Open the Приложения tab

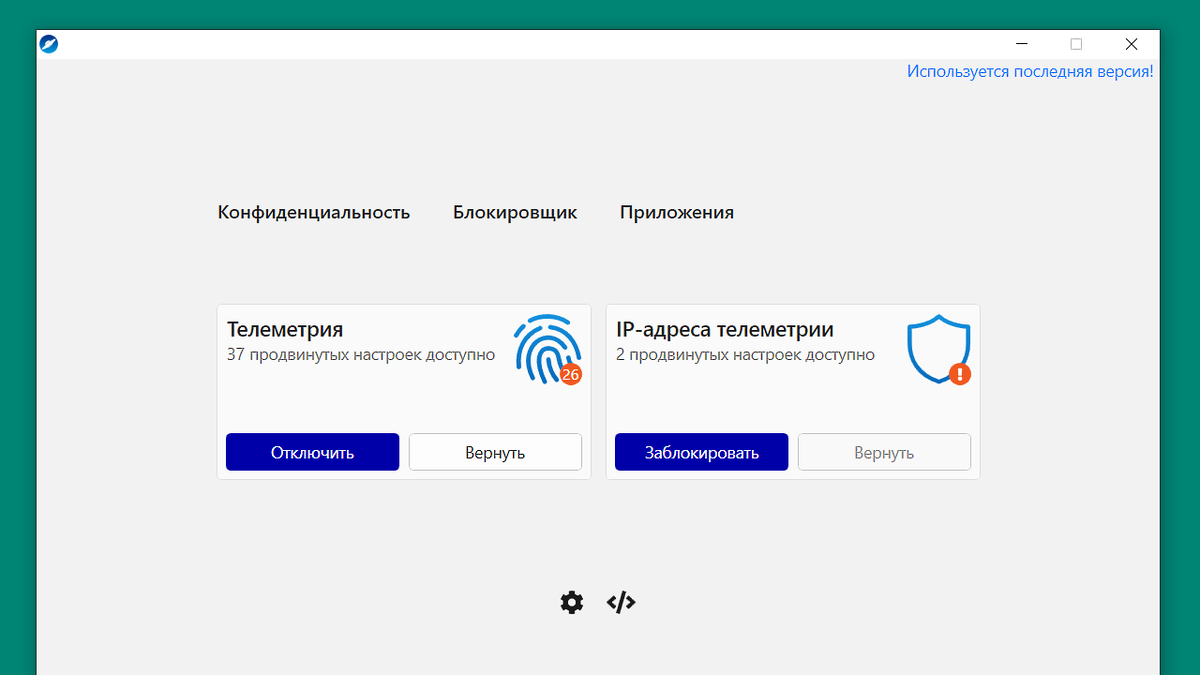pyautogui.click(x=677, y=212)
